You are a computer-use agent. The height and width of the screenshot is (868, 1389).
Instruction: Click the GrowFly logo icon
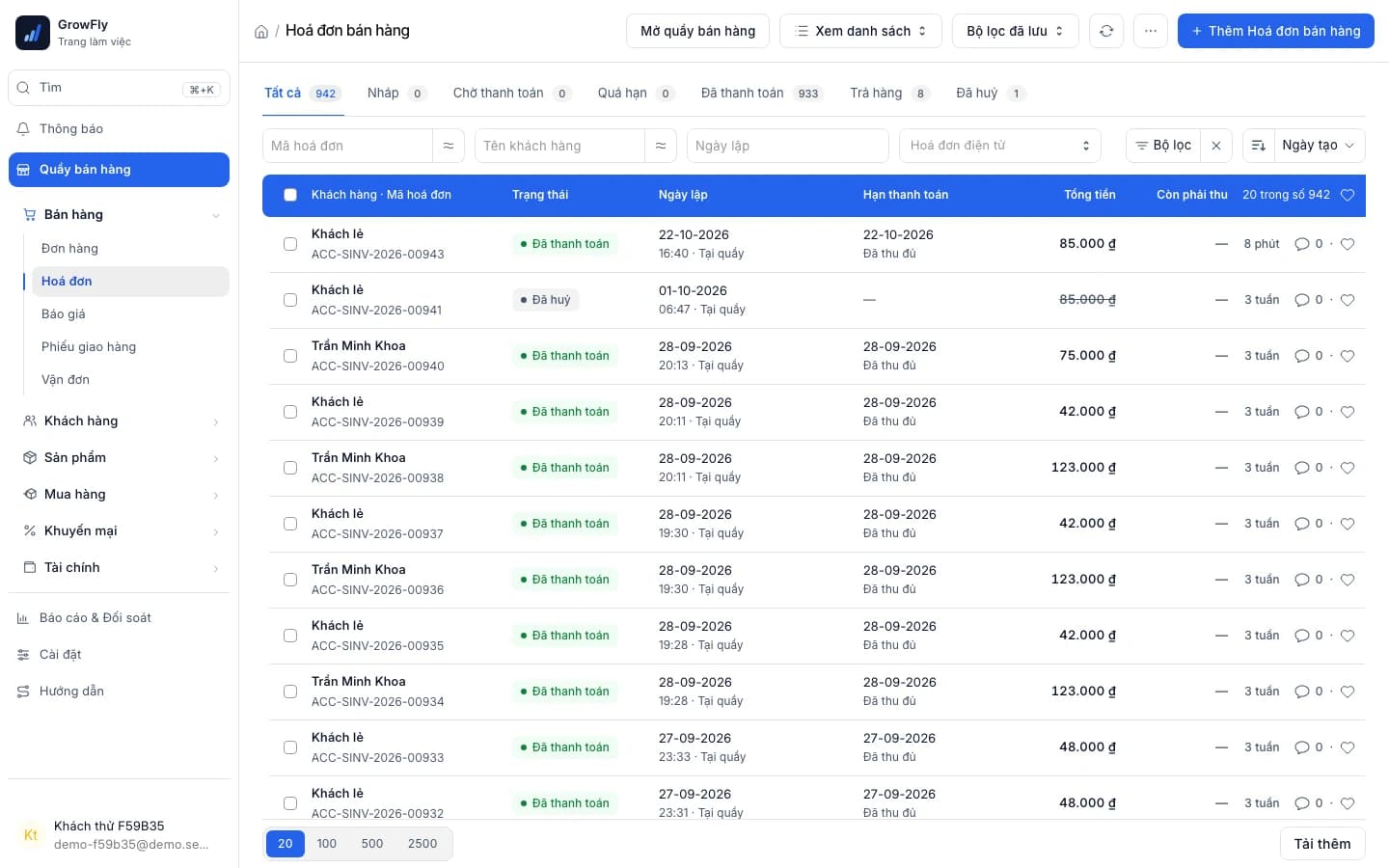click(33, 33)
